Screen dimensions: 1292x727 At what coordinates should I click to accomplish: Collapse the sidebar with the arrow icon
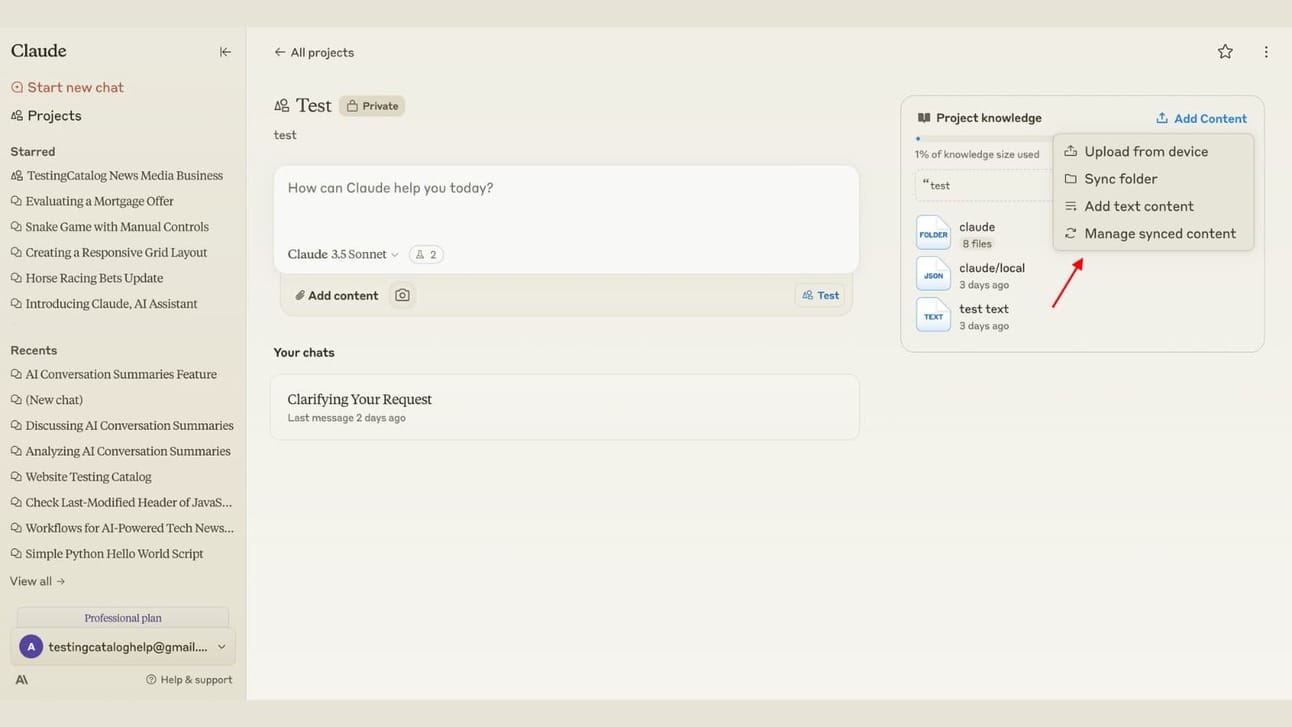pyautogui.click(x=225, y=52)
